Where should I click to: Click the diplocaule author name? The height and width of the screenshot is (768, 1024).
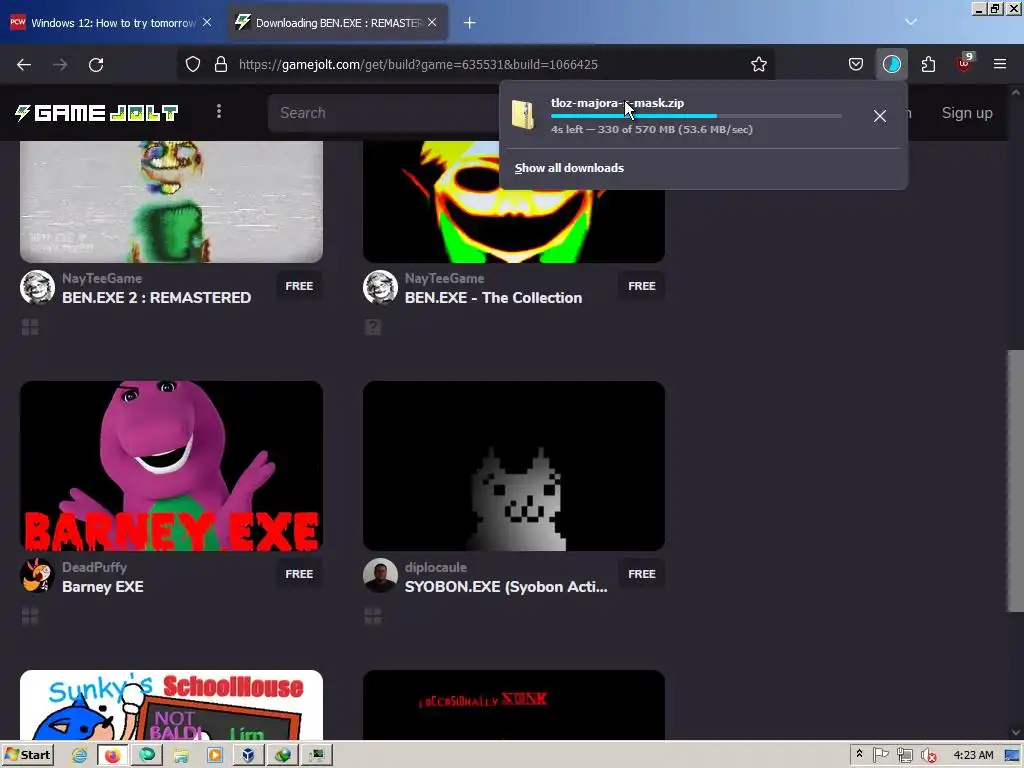click(436, 568)
